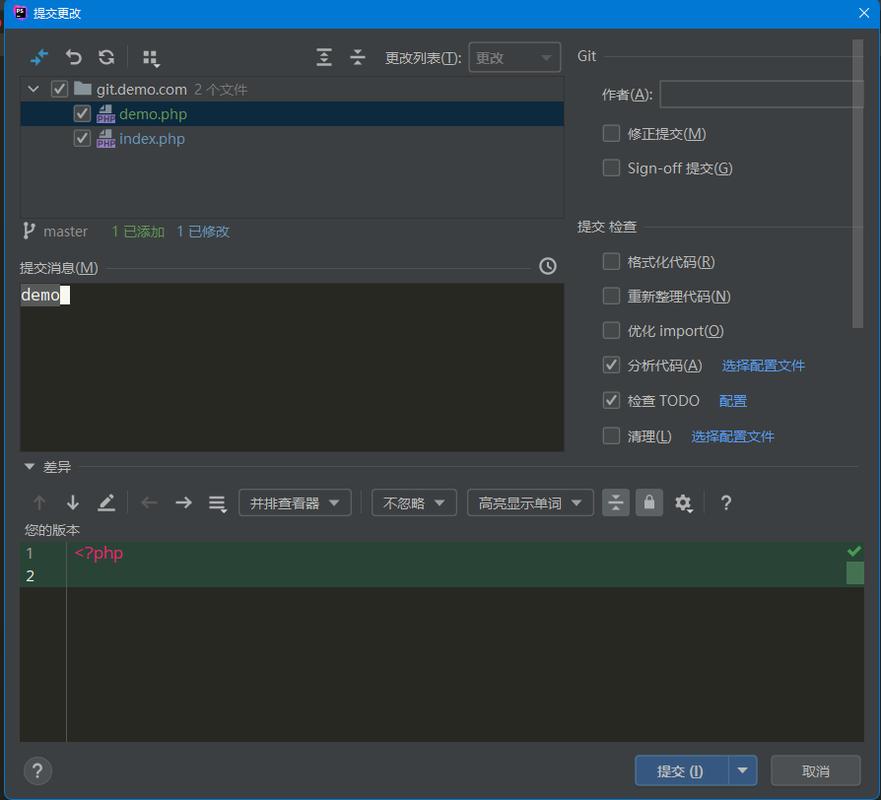
Task: Enable the Sign-off 提交(G) checkbox
Action: [x=611, y=168]
